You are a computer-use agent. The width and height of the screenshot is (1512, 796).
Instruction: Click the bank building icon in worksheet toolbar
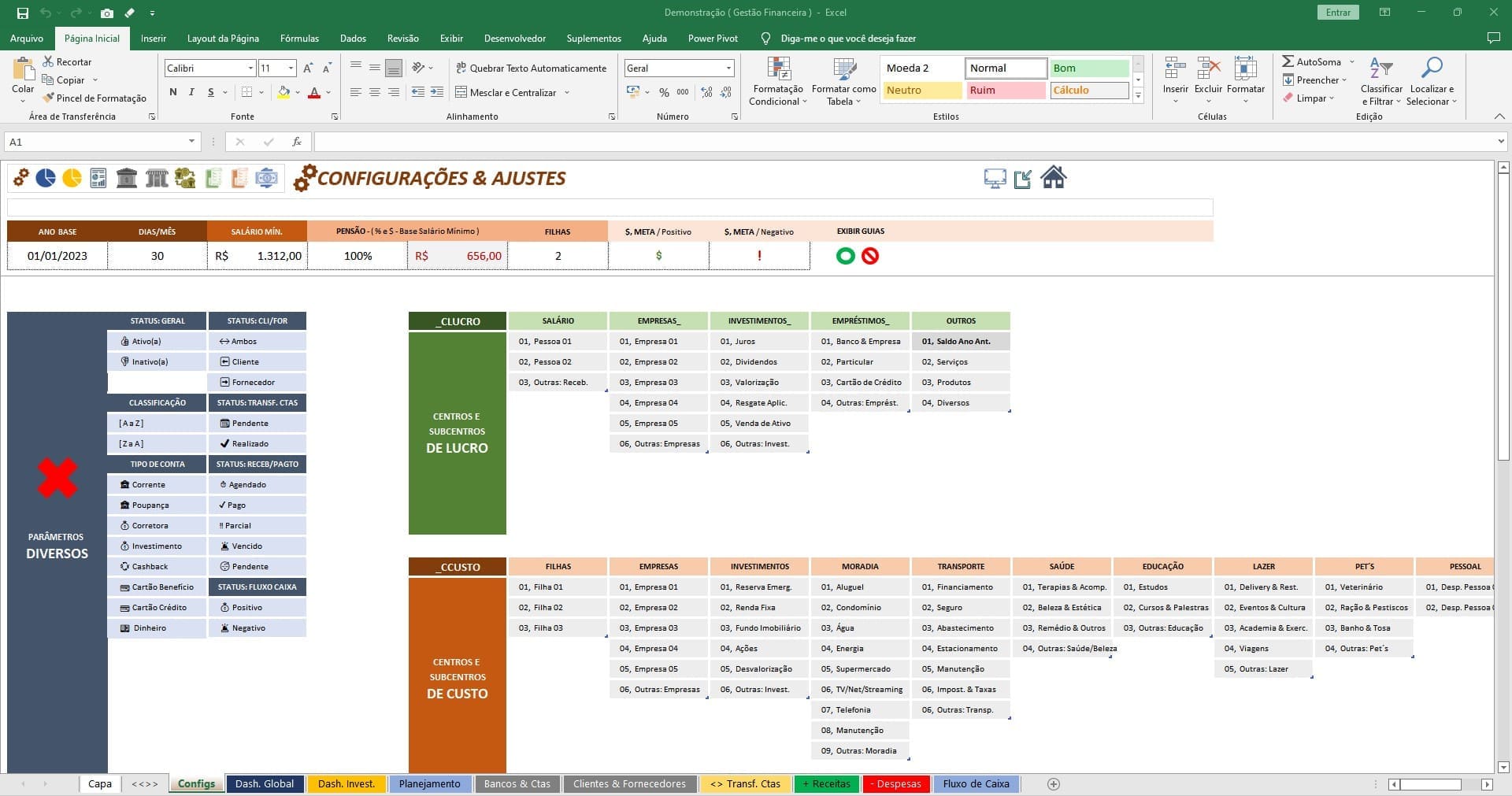coord(127,178)
